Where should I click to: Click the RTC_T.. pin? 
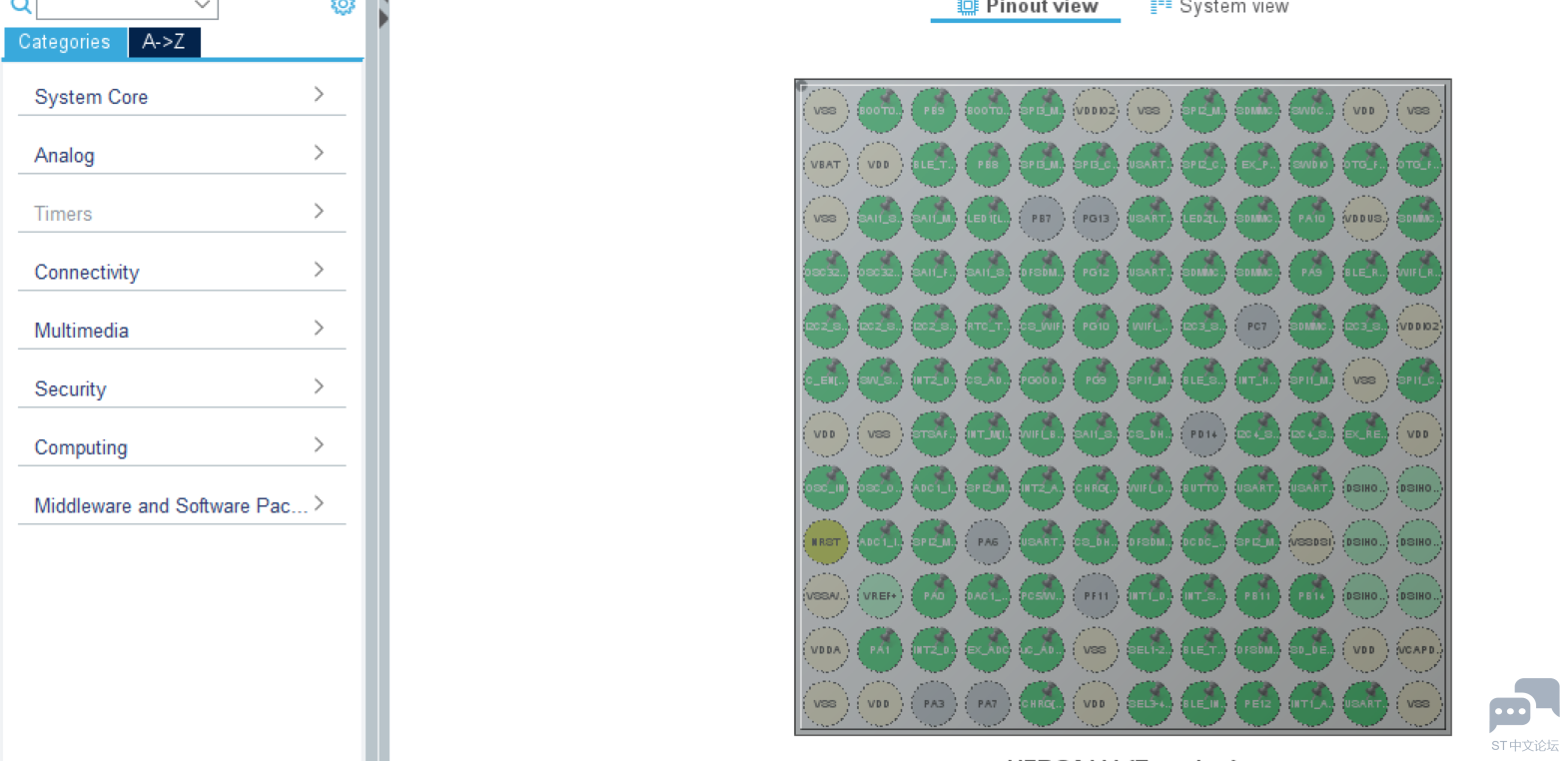(x=988, y=327)
